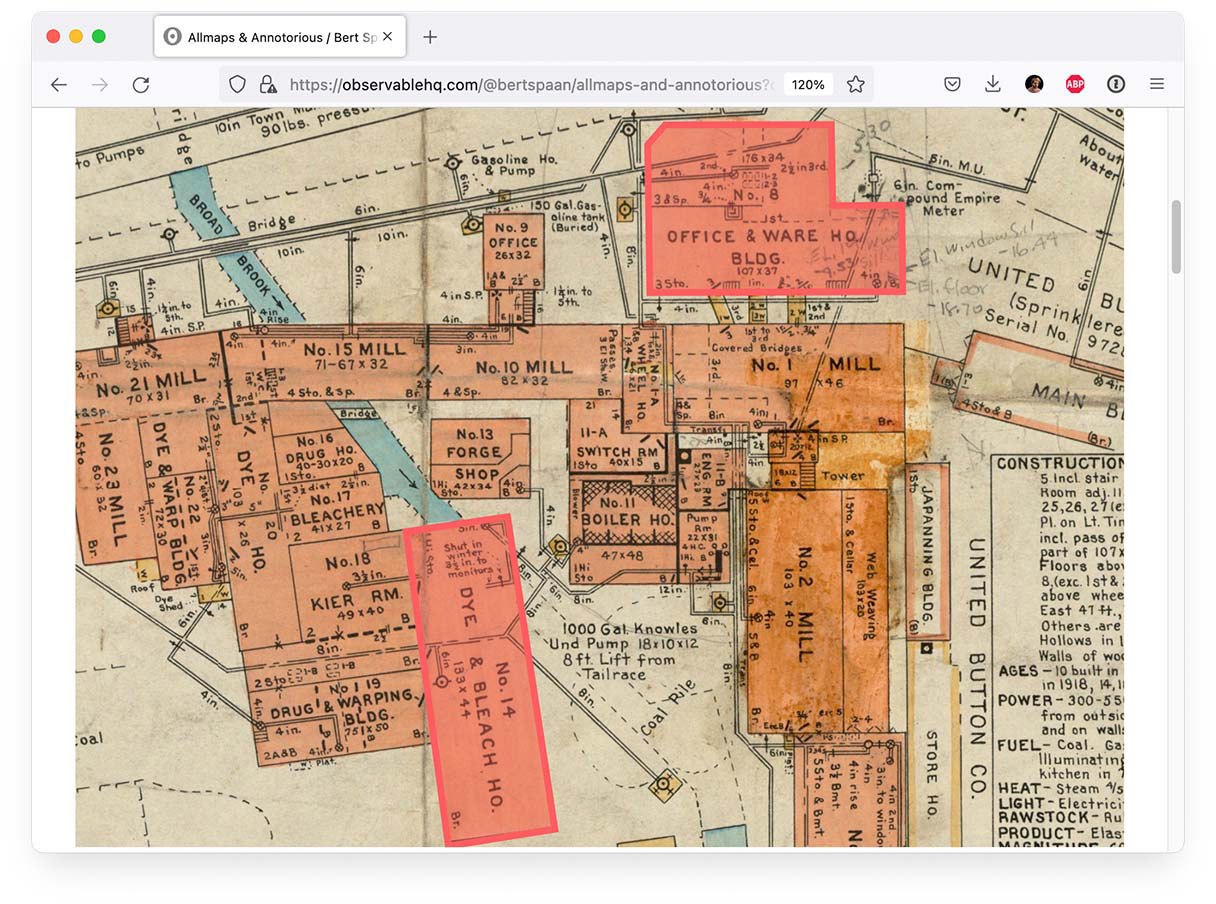
Task: Open the Pocket save icon
Action: [x=952, y=85]
